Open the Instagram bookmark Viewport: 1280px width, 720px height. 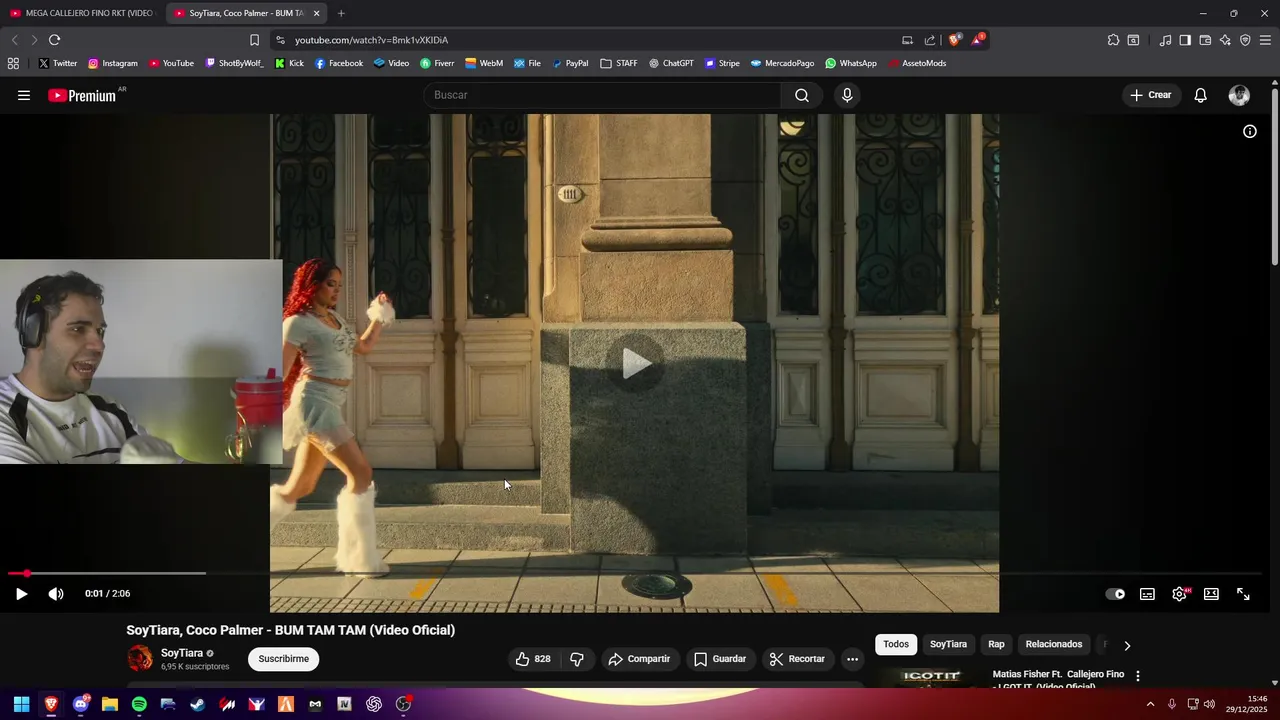(x=113, y=63)
